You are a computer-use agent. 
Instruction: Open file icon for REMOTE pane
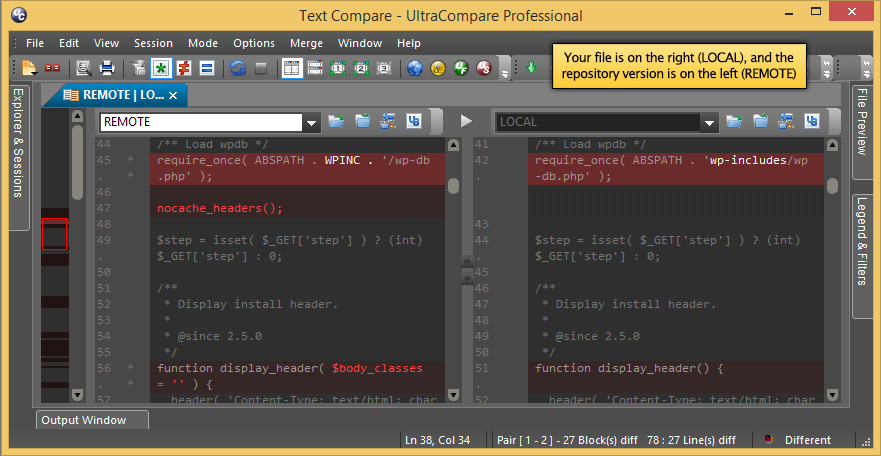tap(336, 120)
